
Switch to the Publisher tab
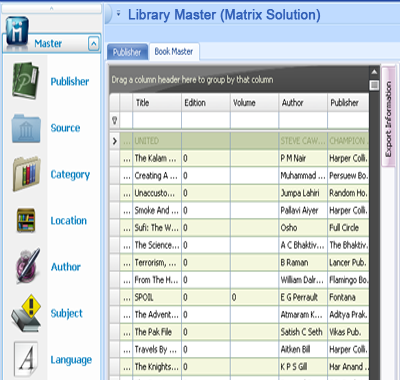[127, 52]
